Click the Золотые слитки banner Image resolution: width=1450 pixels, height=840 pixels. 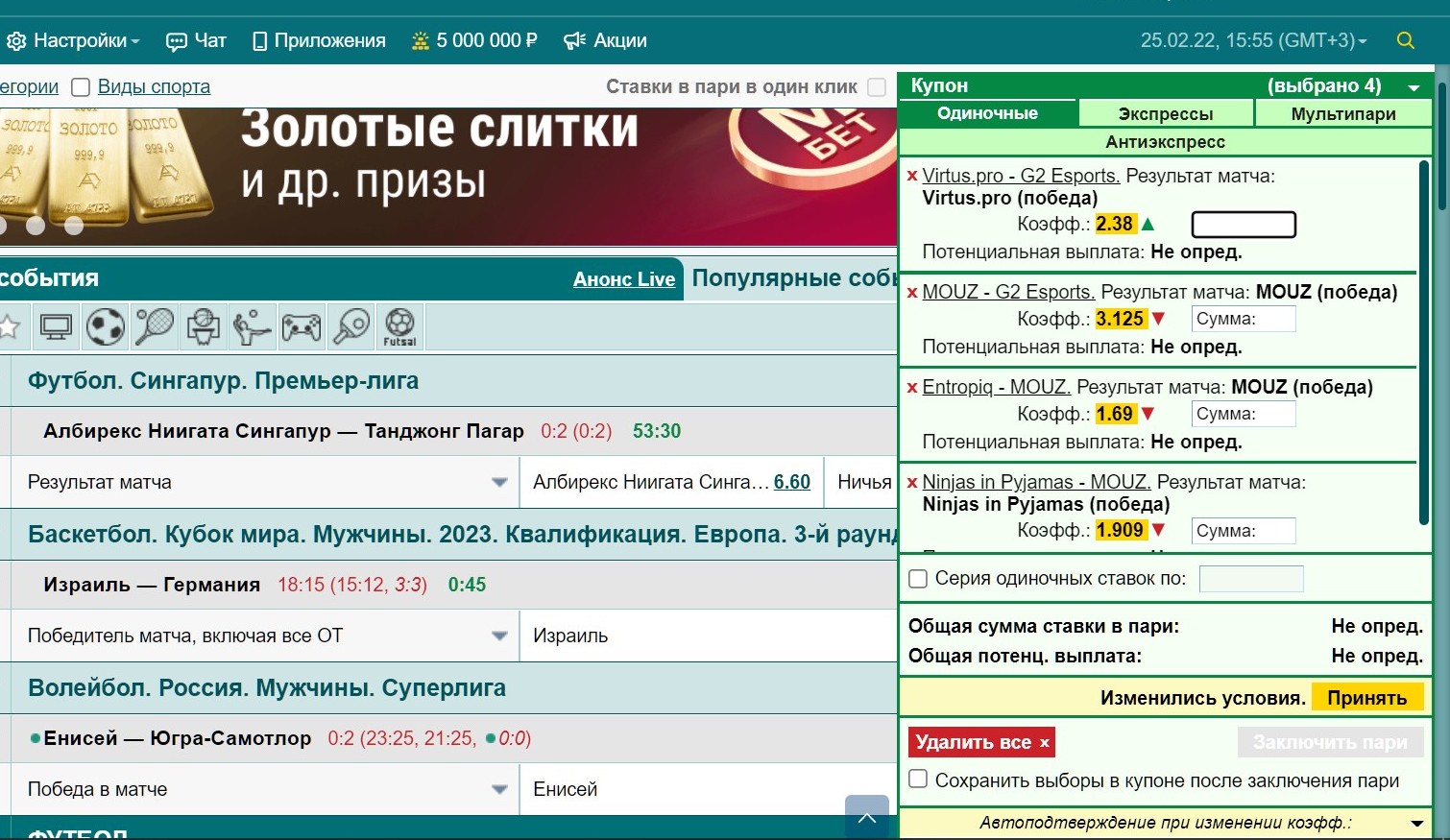point(448,177)
